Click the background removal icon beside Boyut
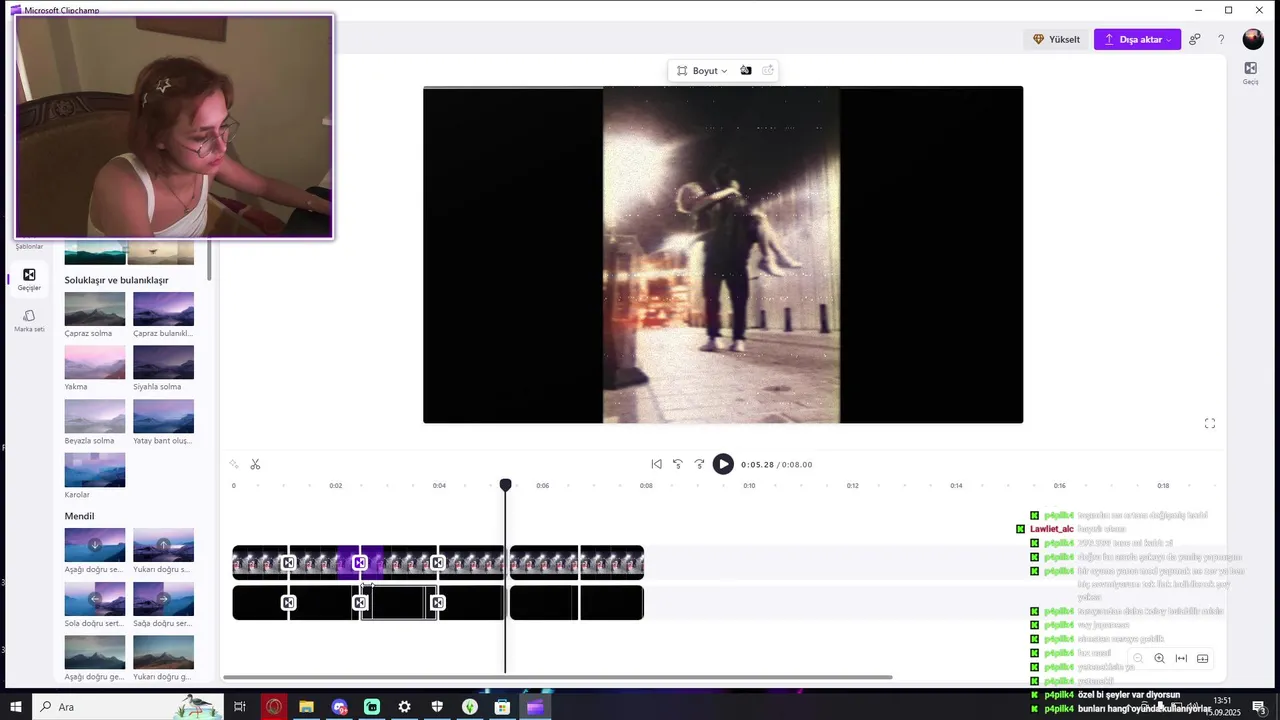Viewport: 1280px width, 720px height. point(745,71)
